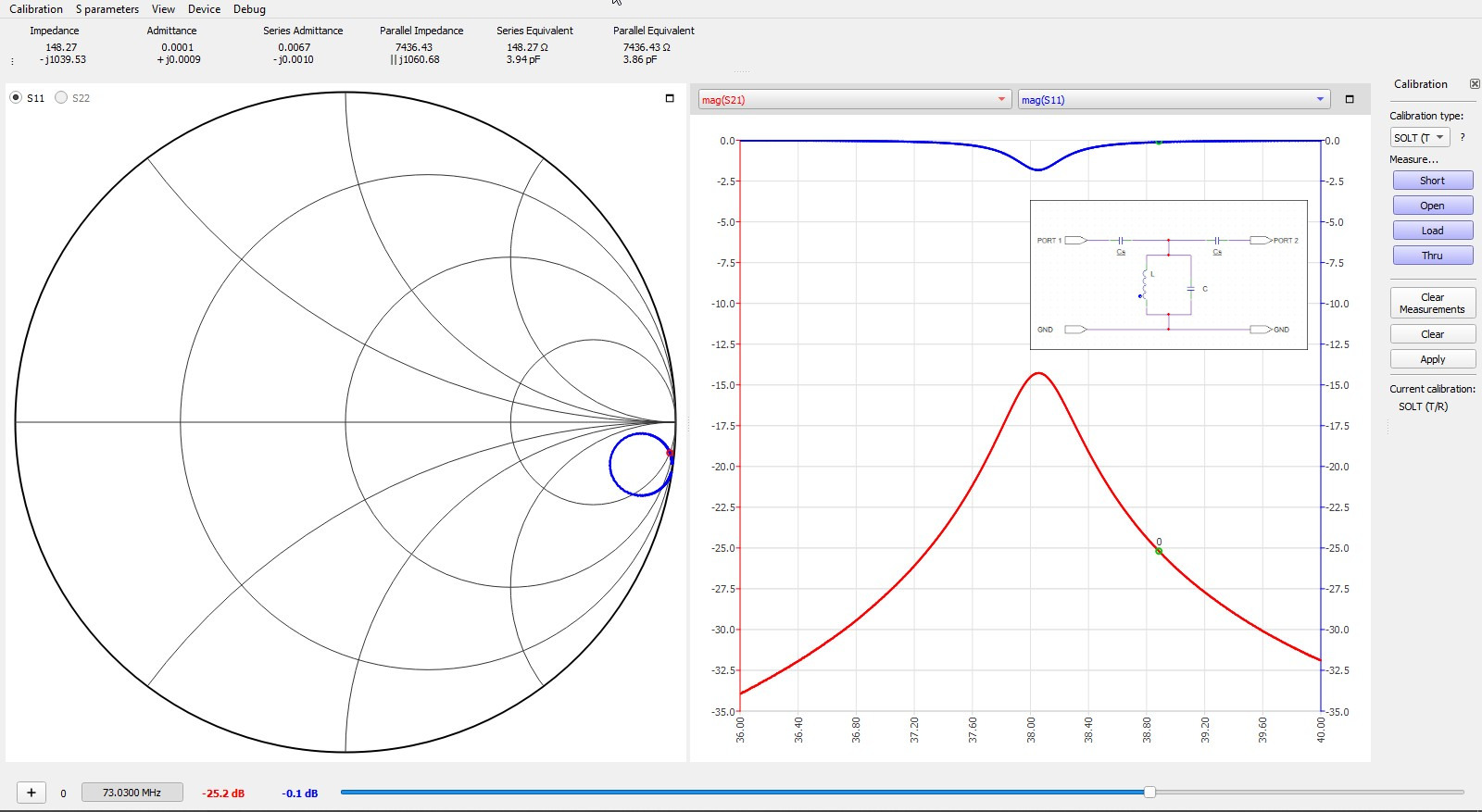Click the red marker dot on Smith chart
The image size is (1482, 812).
coord(671,453)
